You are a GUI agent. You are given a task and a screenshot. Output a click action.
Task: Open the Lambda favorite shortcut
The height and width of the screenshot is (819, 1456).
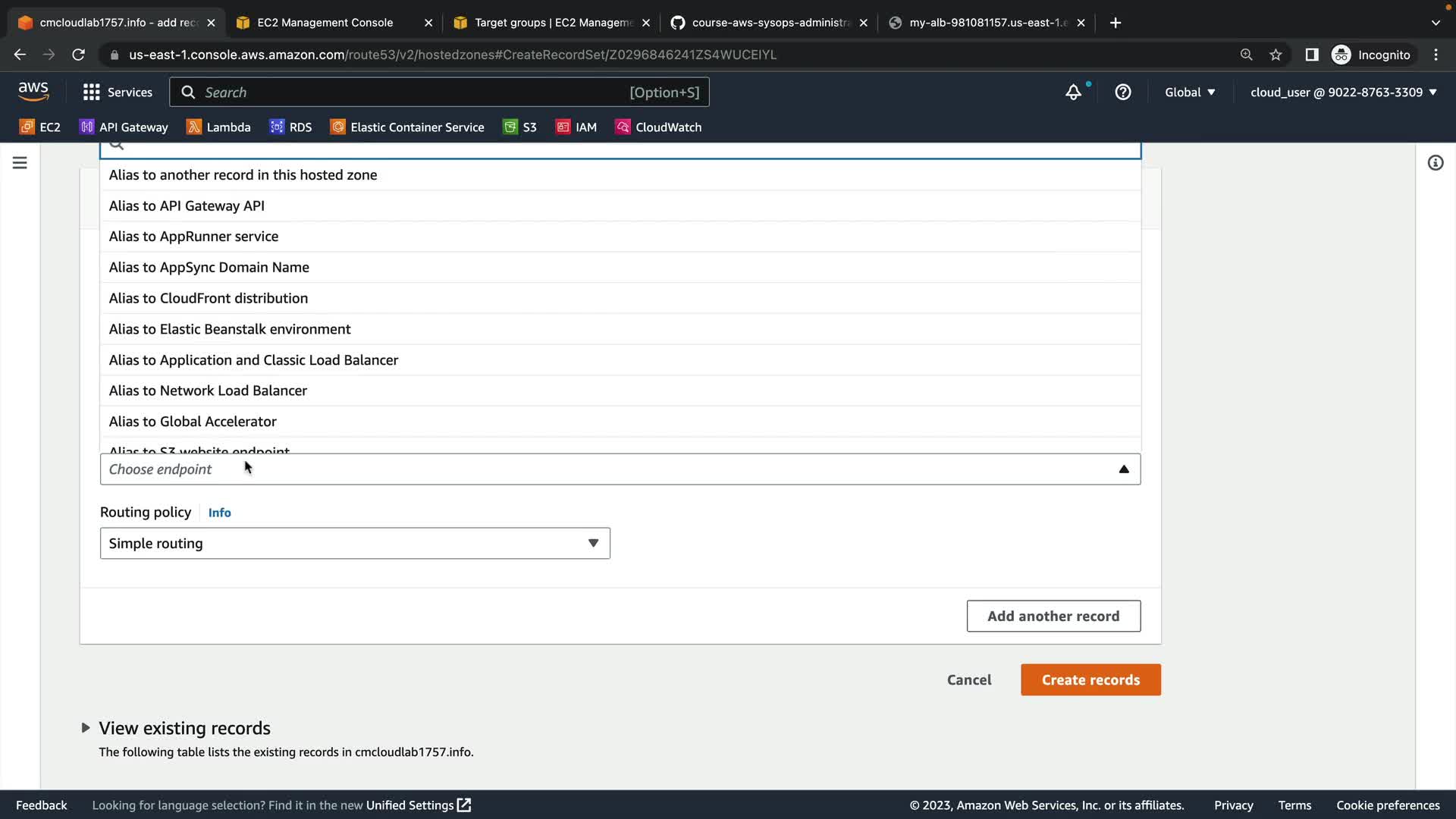pyautogui.click(x=218, y=127)
